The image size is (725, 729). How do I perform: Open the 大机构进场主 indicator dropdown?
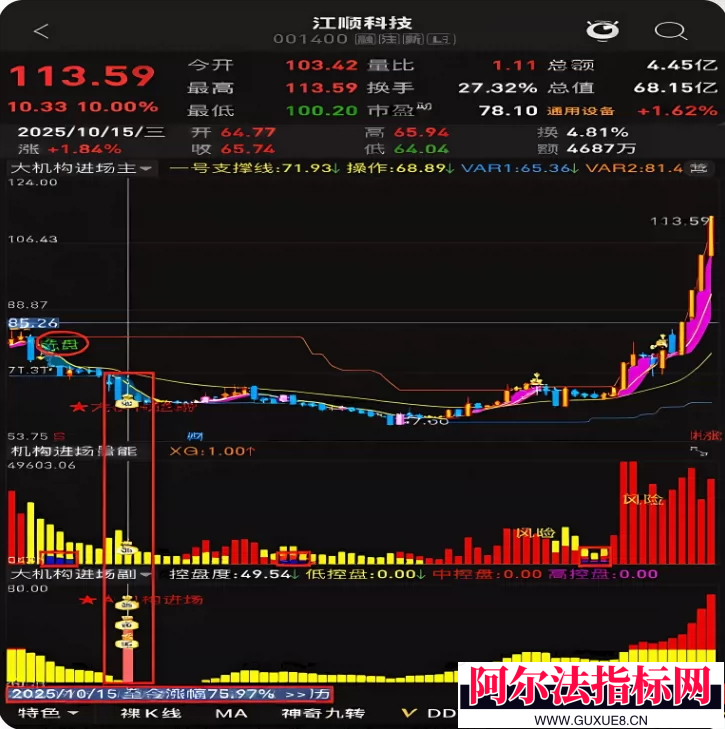tap(81, 168)
